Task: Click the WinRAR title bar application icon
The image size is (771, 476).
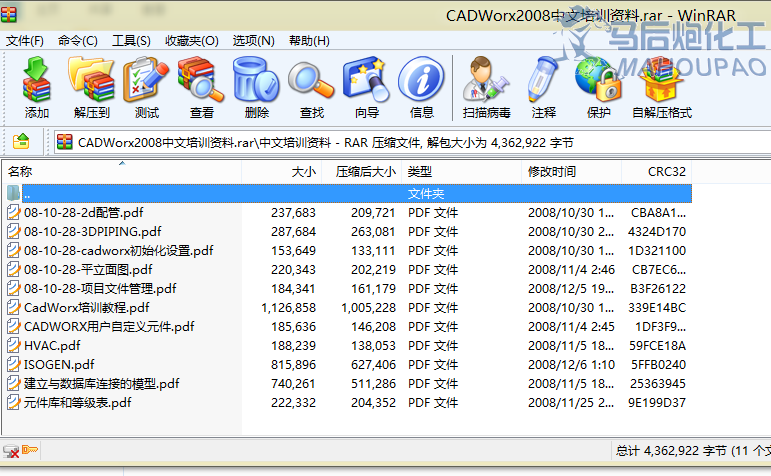Action: tap(8, 15)
